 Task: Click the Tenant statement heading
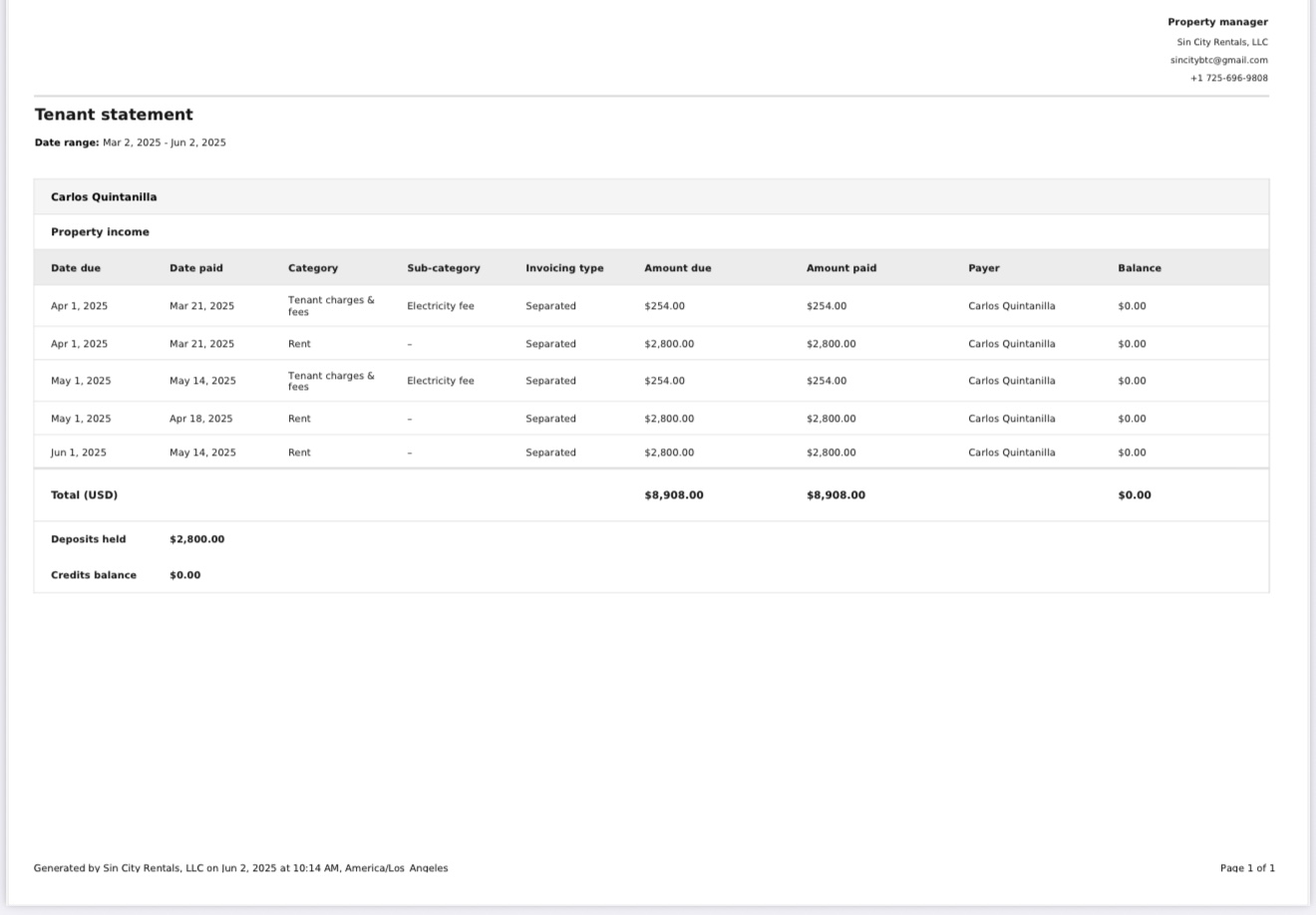114,115
